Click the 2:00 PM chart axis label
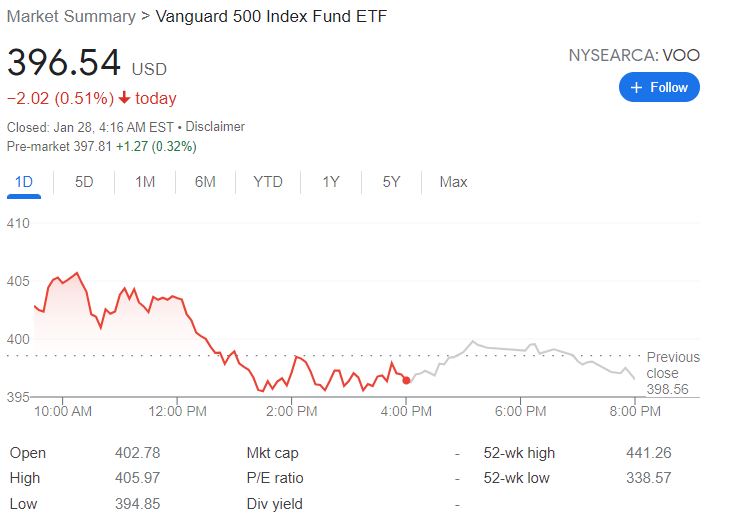 tap(291, 412)
